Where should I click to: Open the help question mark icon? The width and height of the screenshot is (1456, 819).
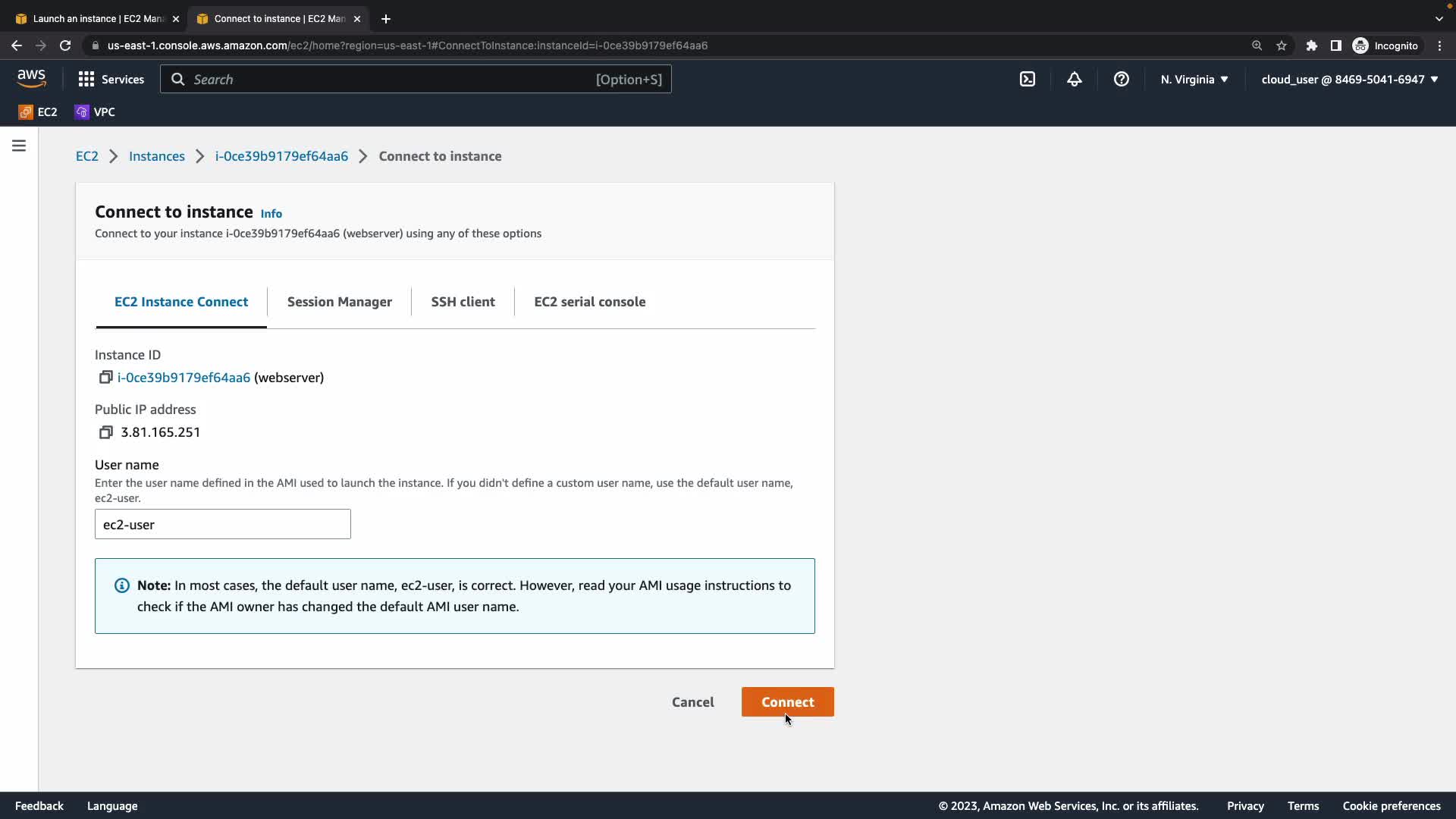click(1121, 79)
